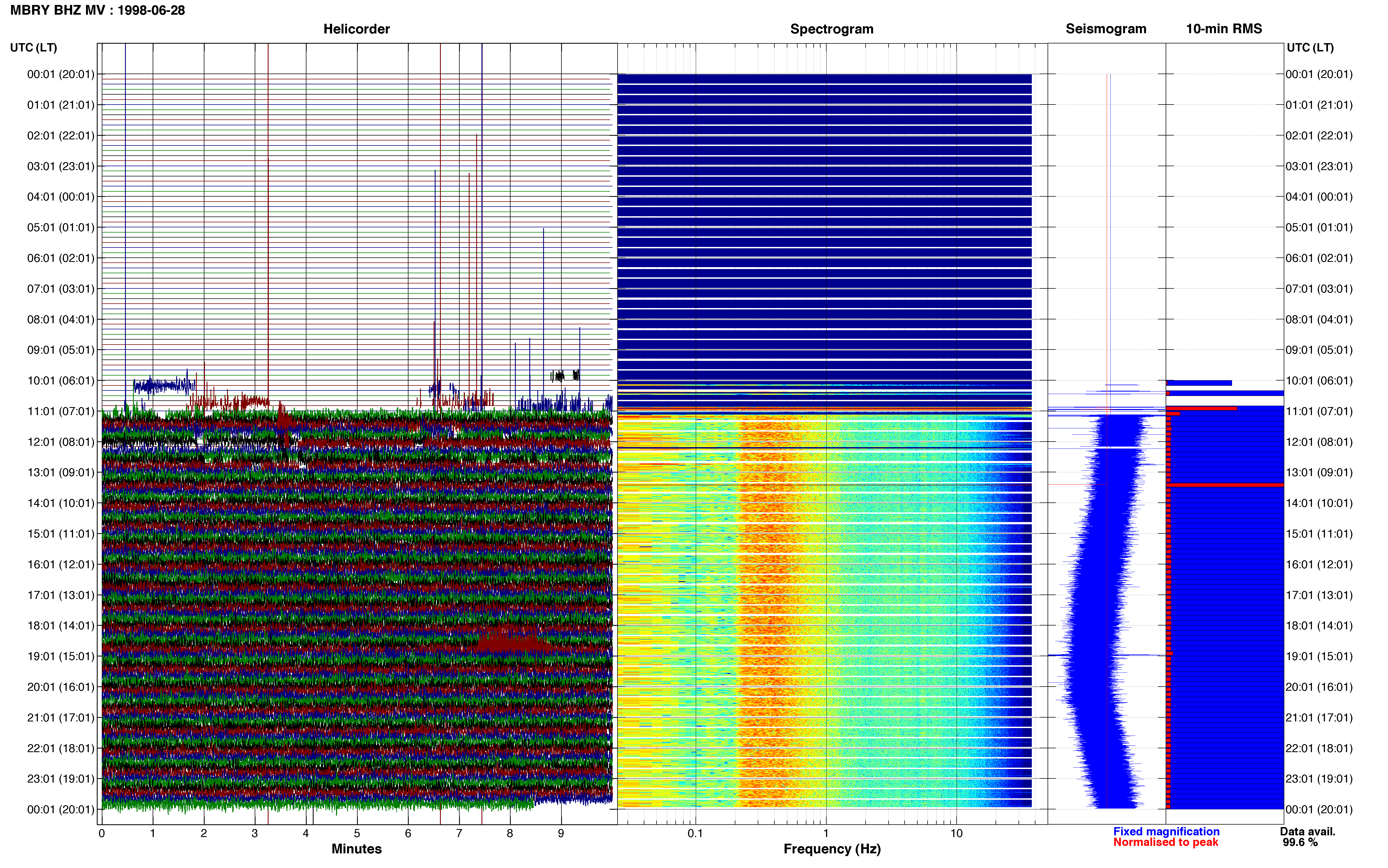Click the "Normalised to peak" legend text

(1165, 842)
